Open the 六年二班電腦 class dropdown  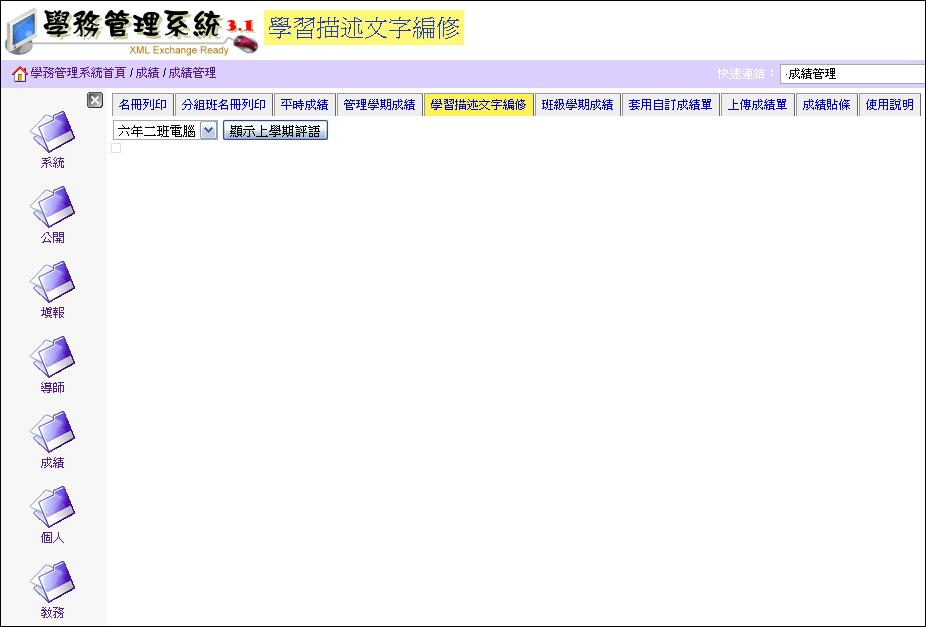165,130
